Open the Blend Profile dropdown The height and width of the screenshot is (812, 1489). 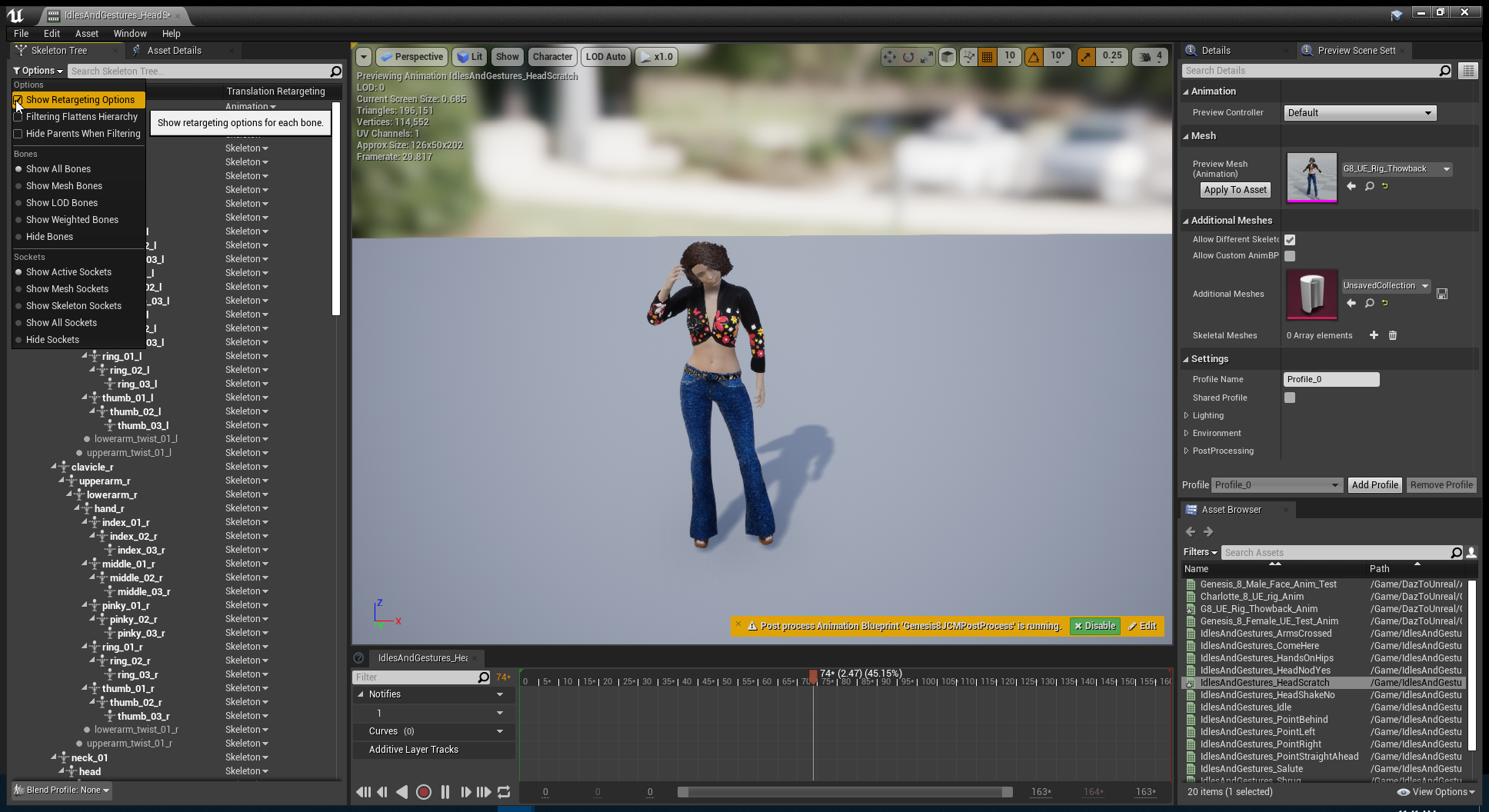(x=62, y=790)
